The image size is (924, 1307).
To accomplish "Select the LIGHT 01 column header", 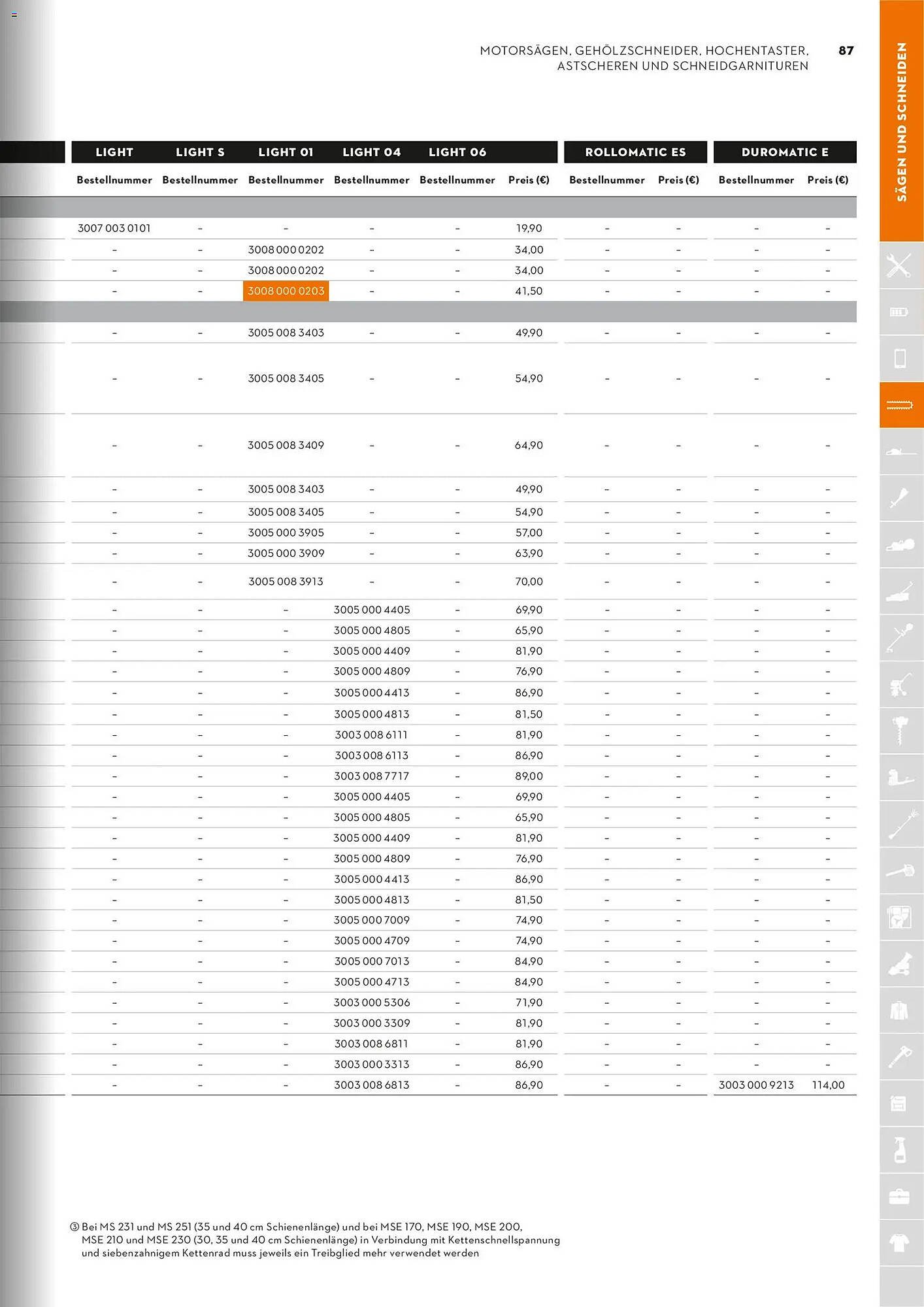I will (286, 152).
